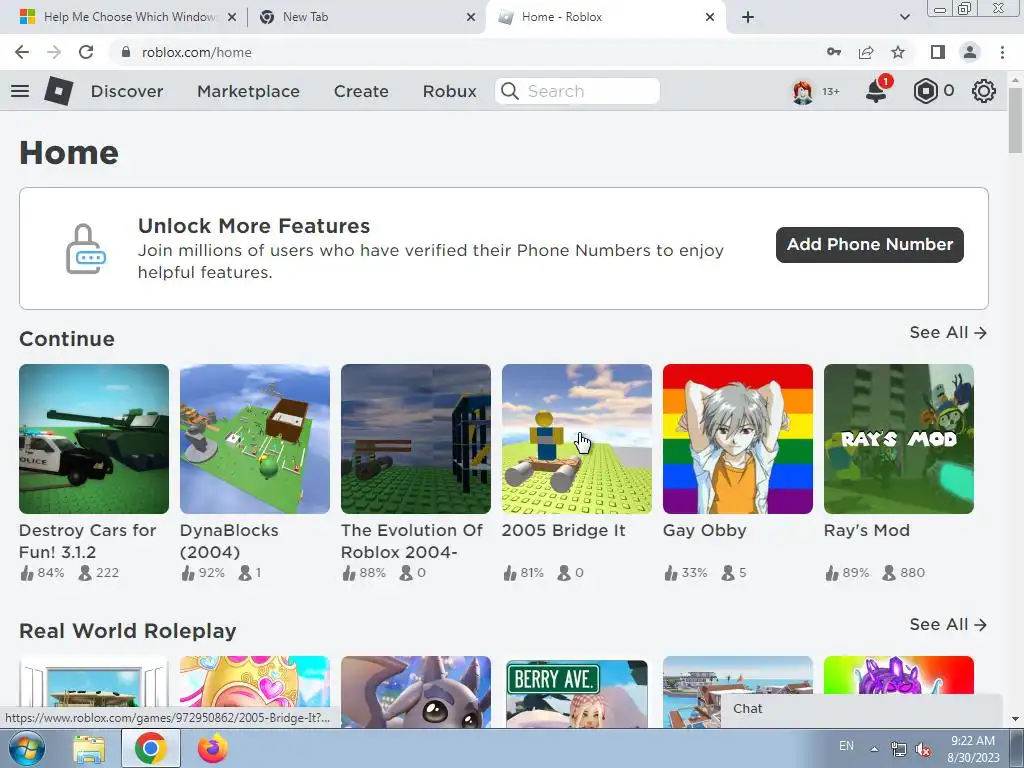This screenshot has height=768, width=1024.
Task: Click in the Roblox Search field
Action: [577, 91]
